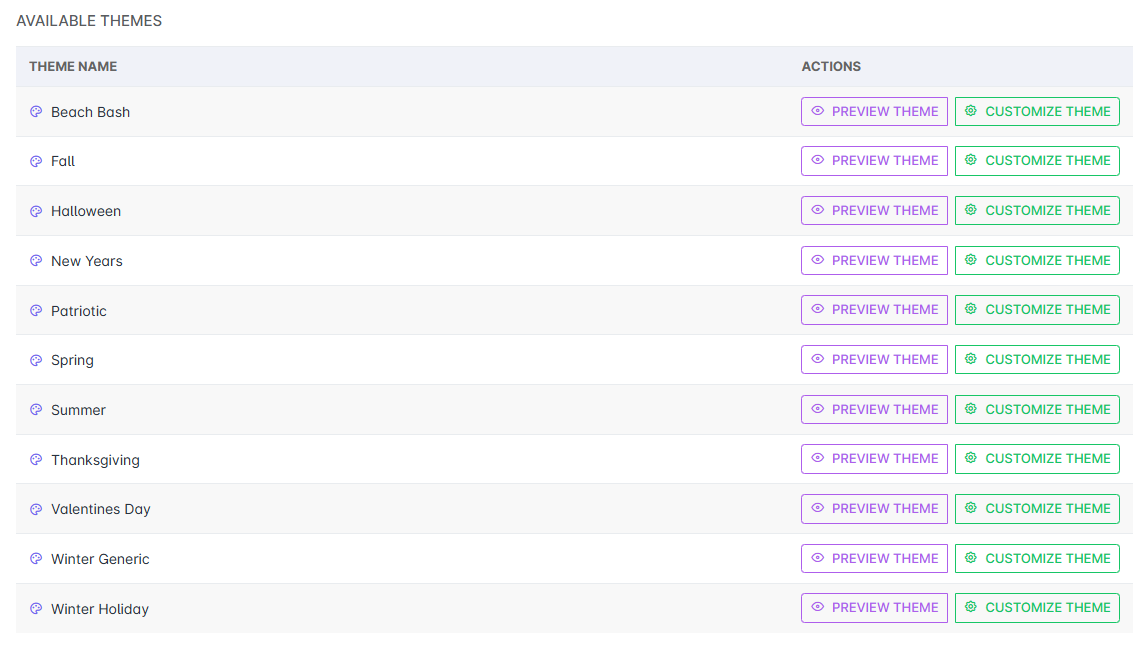Preview the Winter Holiday theme

tap(874, 608)
